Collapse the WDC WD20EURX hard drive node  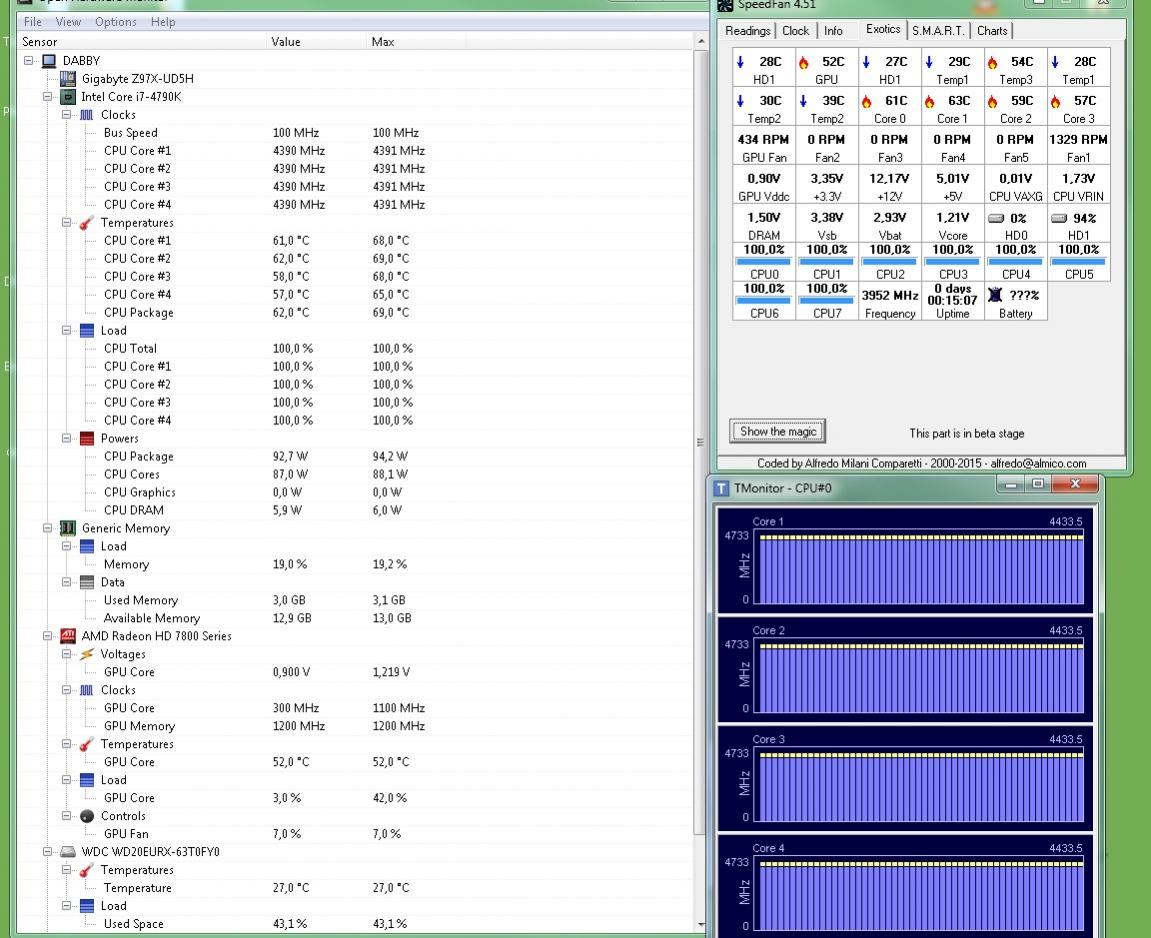click(47, 851)
